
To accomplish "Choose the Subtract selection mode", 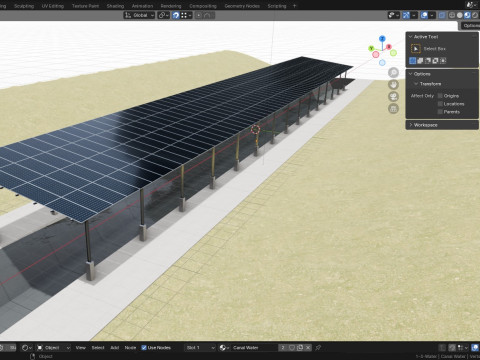I will coord(428,61).
